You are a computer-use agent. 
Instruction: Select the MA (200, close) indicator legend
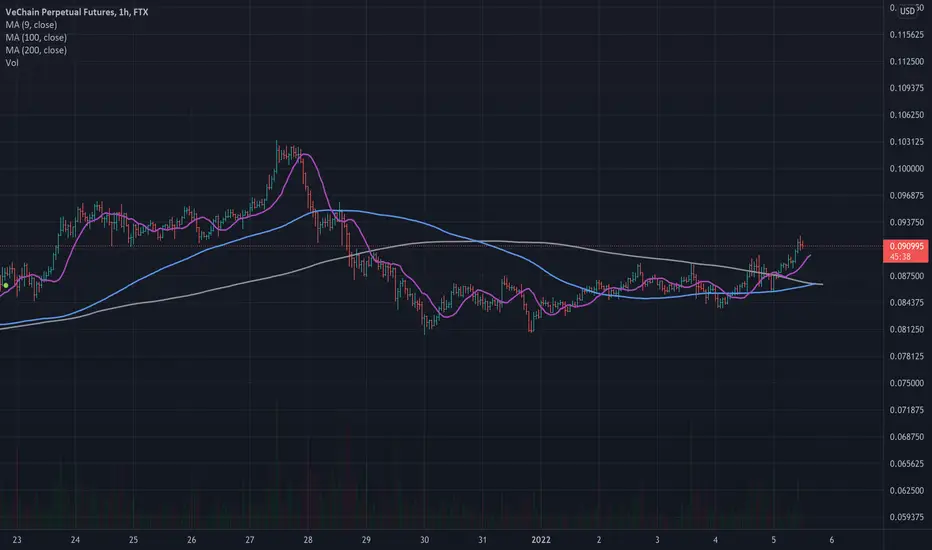pyautogui.click(x=36, y=50)
